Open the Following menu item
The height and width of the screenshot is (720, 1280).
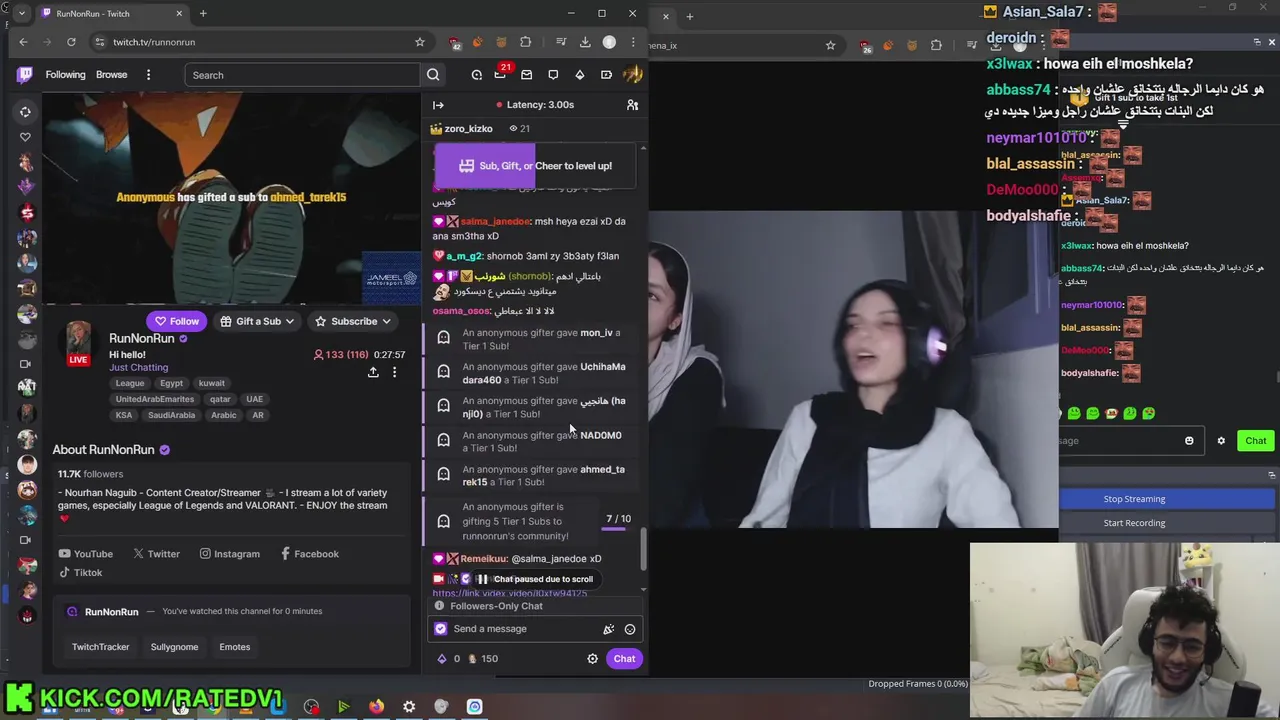(x=65, y=75)
